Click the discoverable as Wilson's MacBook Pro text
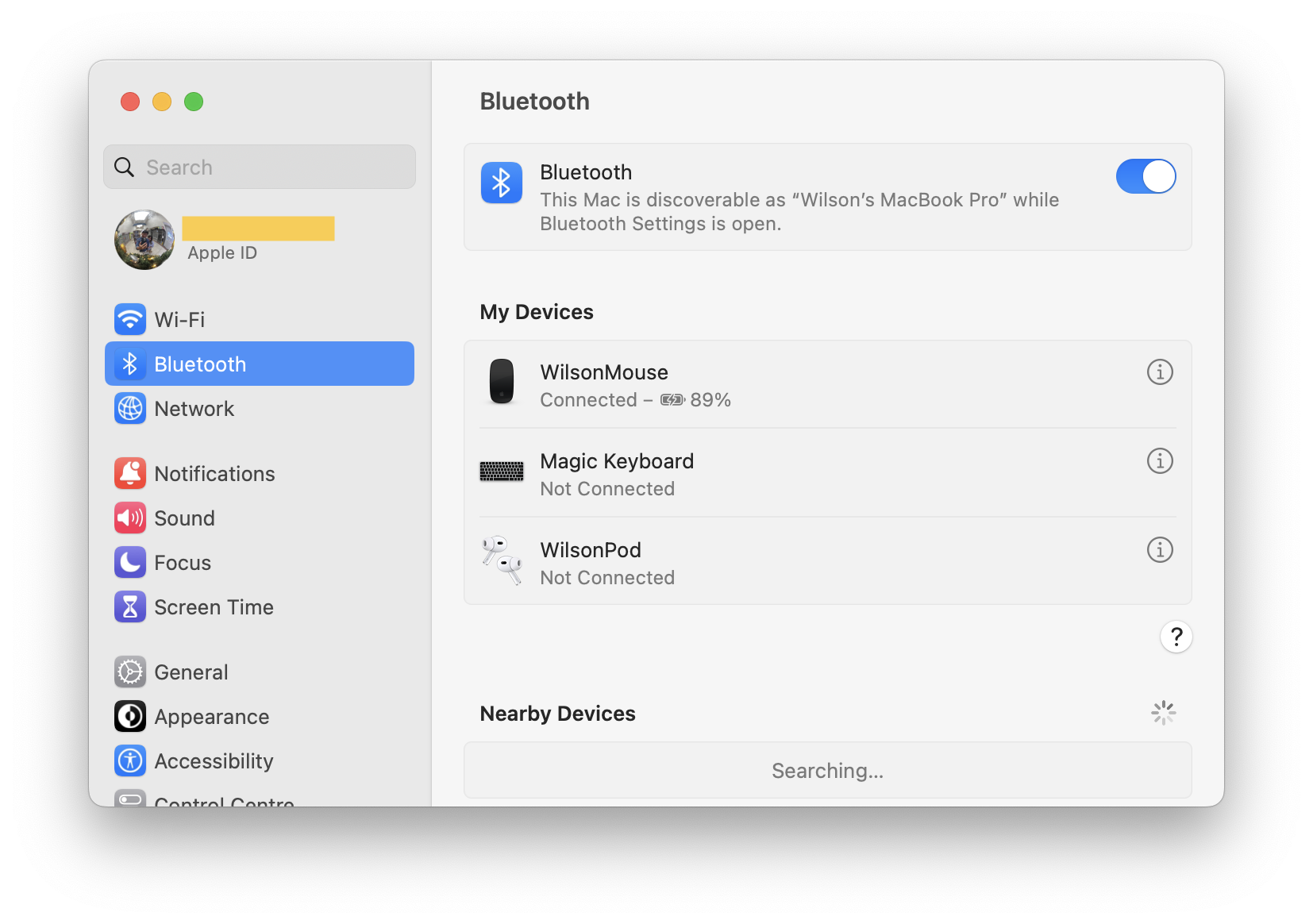Viewport: 1313px width, 924px height. (x=799, y=212)
